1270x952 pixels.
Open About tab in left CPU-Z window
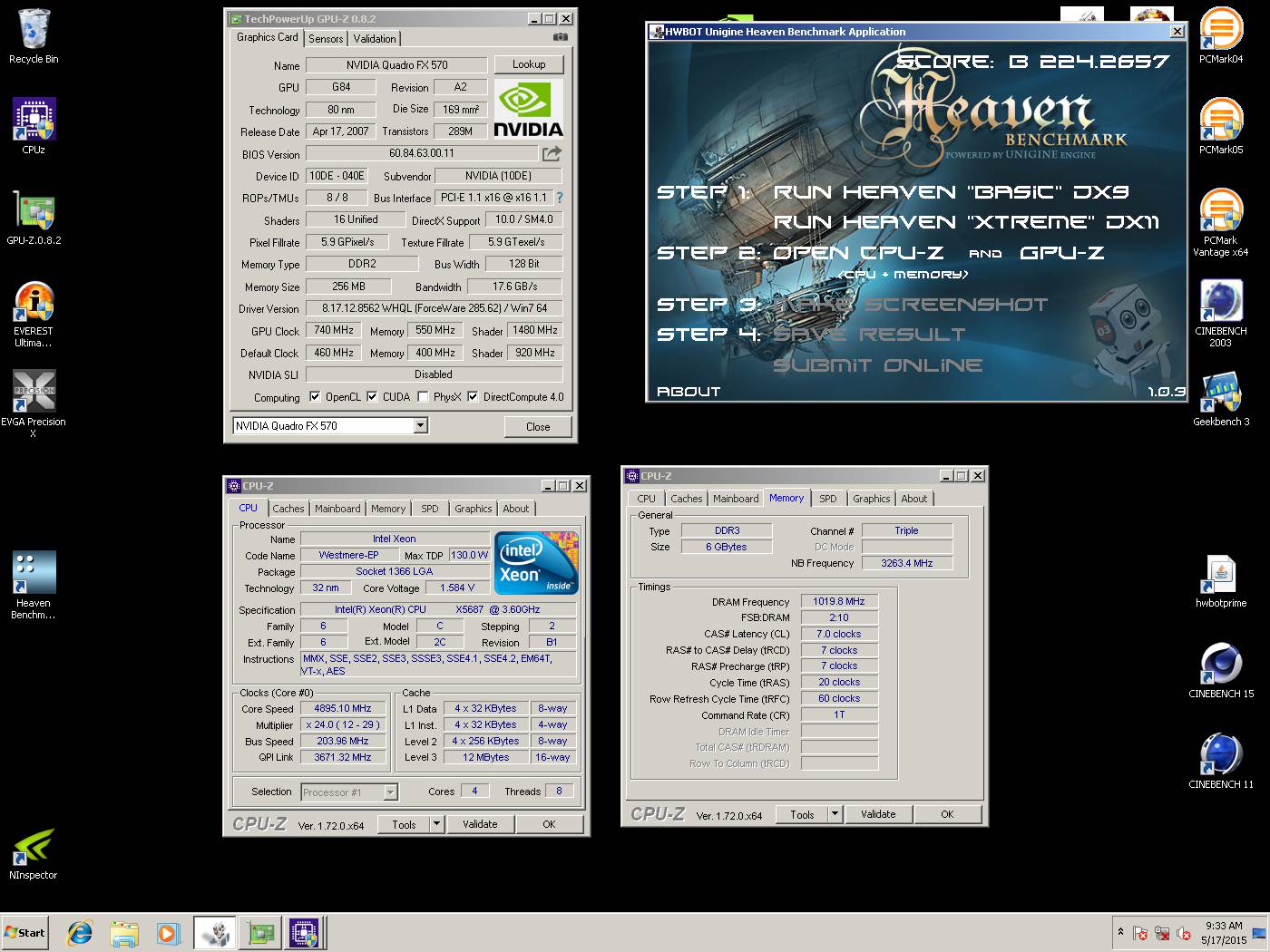coord(516,509)
